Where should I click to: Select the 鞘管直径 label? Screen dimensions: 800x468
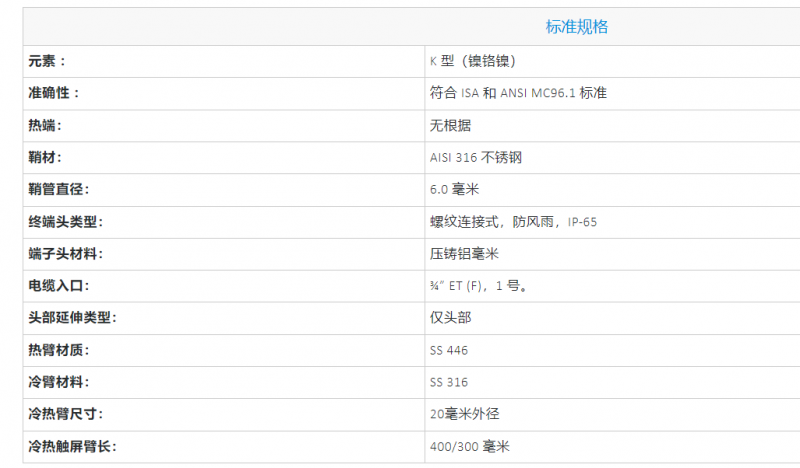(x=59, y=189)
